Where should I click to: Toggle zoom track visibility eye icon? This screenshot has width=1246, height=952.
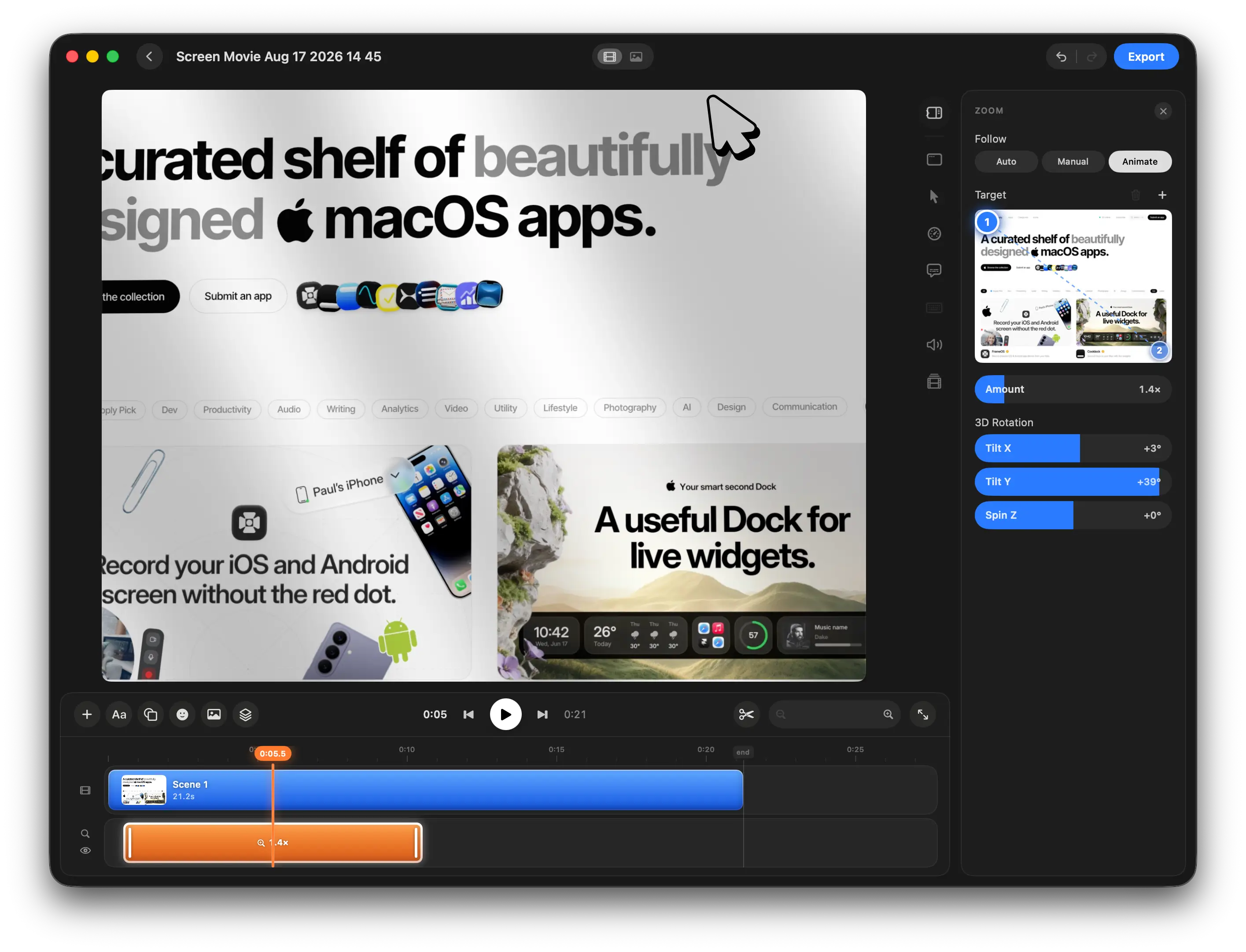pyautogui.click(x=85, y=851)
